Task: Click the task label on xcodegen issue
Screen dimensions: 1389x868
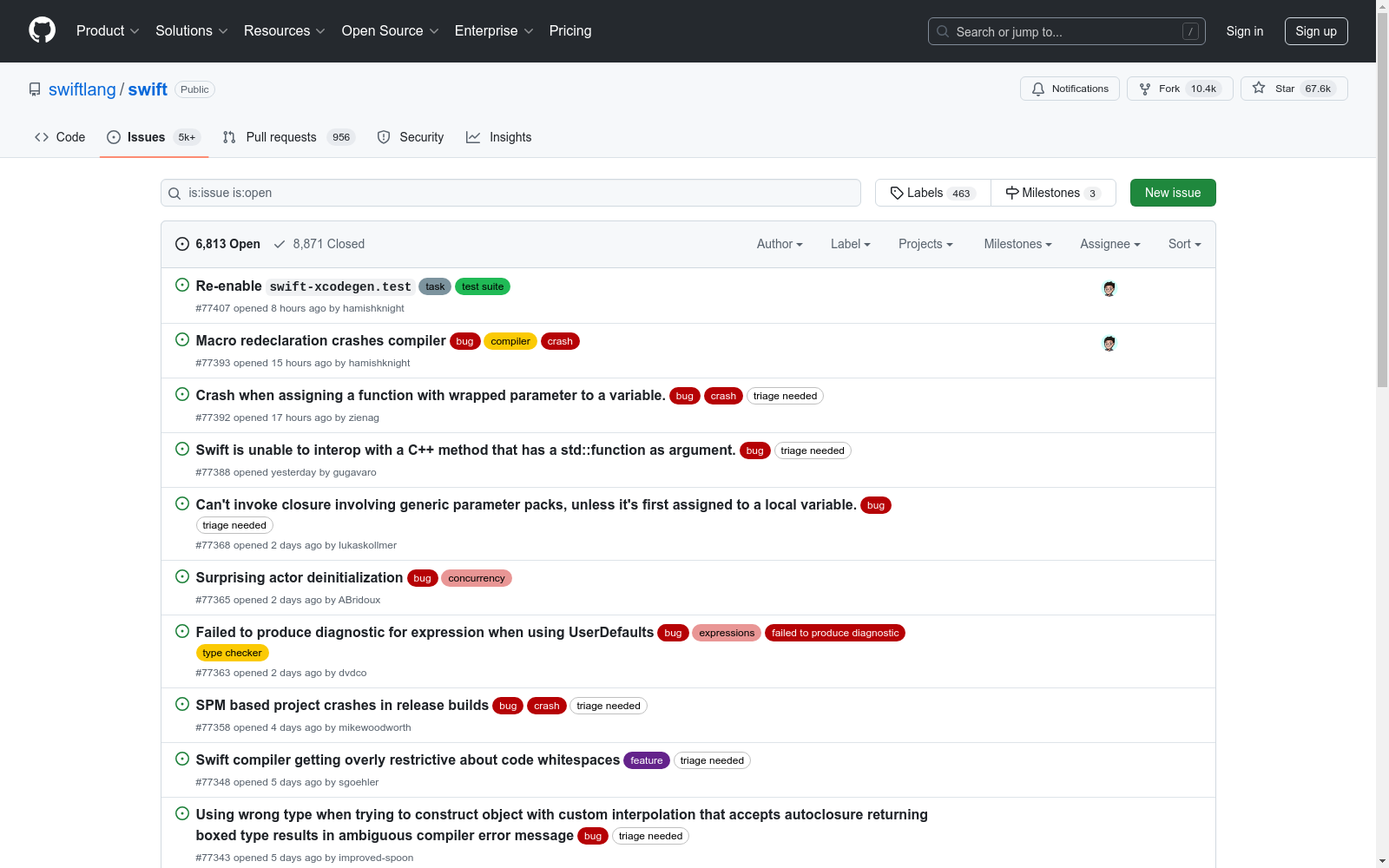Action: click(435, 286)
